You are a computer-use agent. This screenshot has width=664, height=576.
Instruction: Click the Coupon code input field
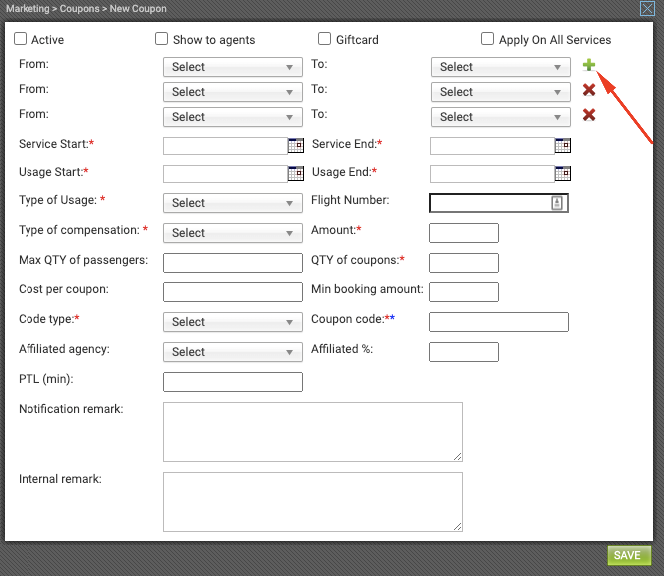click(498, 322)
